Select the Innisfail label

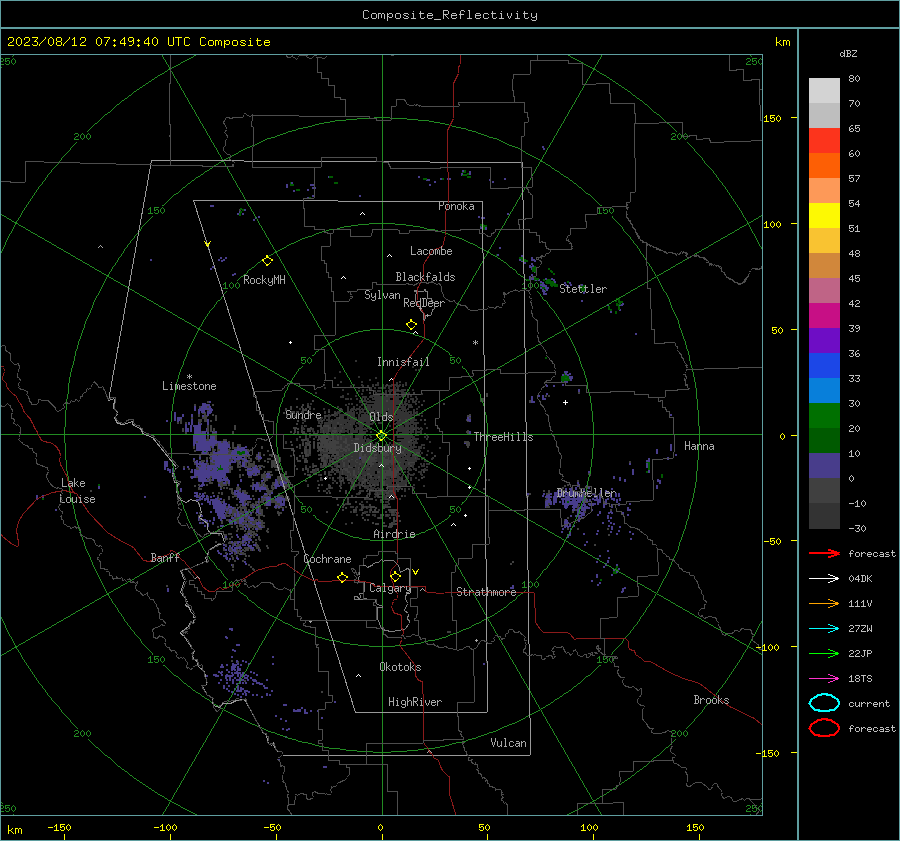(x=403, y=362)
